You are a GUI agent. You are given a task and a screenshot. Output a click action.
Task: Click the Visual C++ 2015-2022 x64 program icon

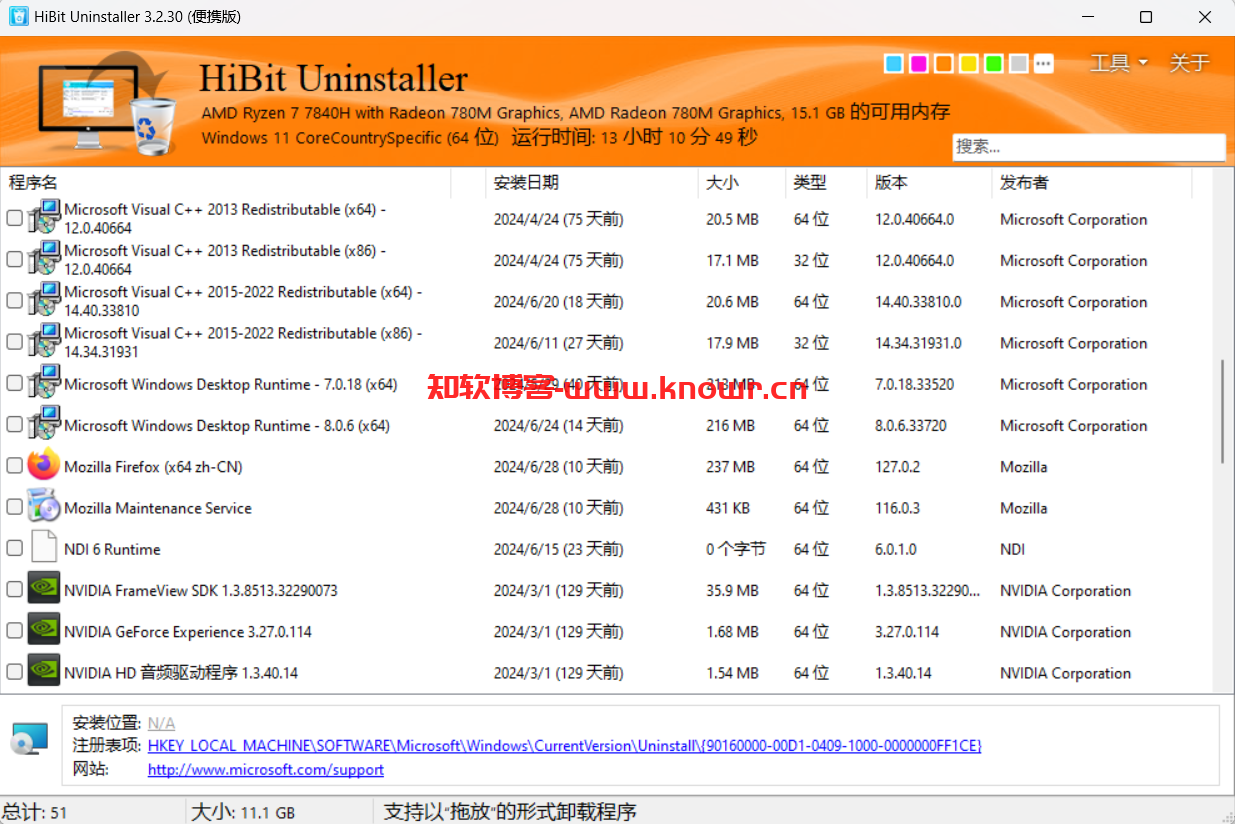pos(44,300)
